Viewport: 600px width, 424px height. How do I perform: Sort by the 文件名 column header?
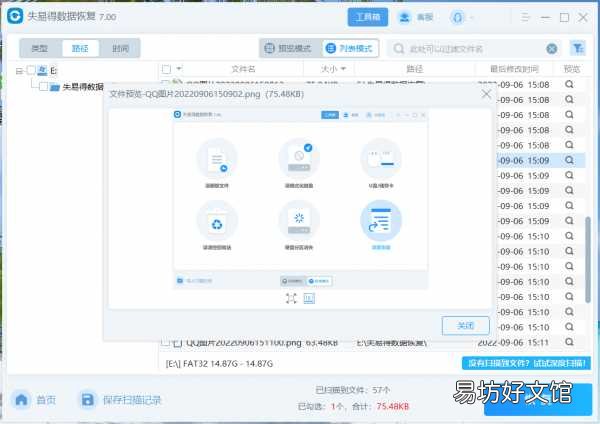243,69
